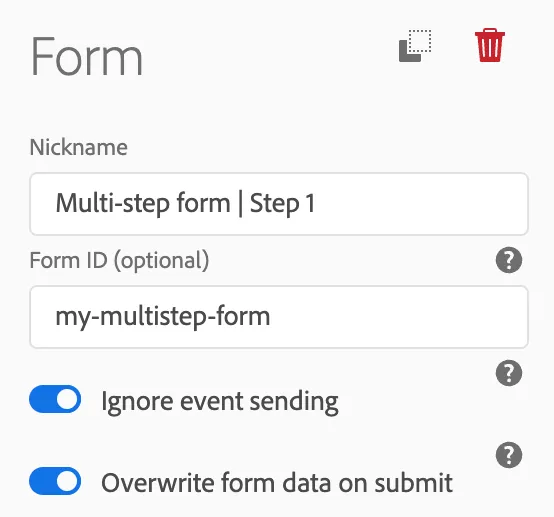Image resolution: width=554 pixels, height=517 pixels.
Task: Click the 'Overwrite form data on submit' label
Action: [x=277, y=483]
